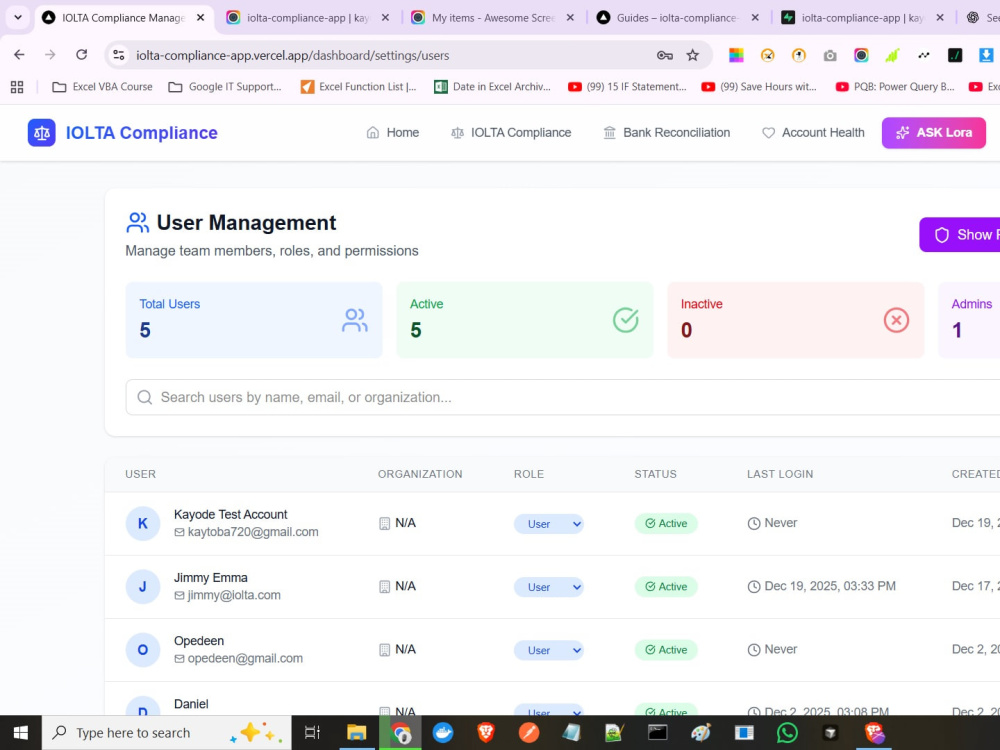Open Excel Function List bookmark
Viewport: 1000px width, 750px height.
pos(358,87)
